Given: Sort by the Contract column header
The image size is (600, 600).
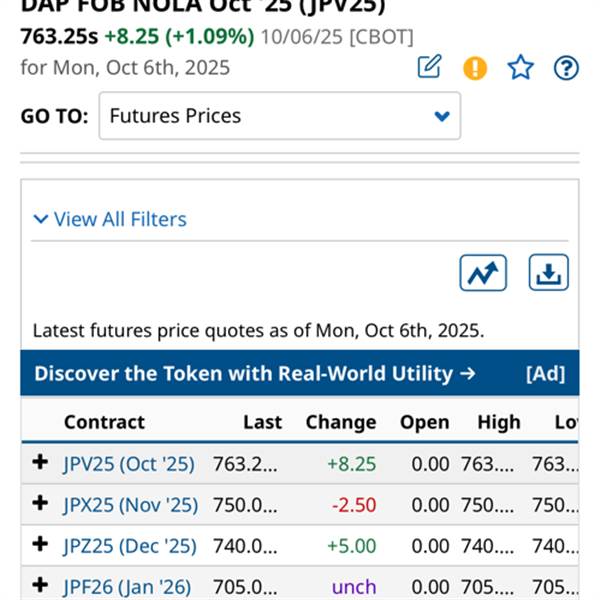Looking at the screenshot, I should [x=104, y=422].
